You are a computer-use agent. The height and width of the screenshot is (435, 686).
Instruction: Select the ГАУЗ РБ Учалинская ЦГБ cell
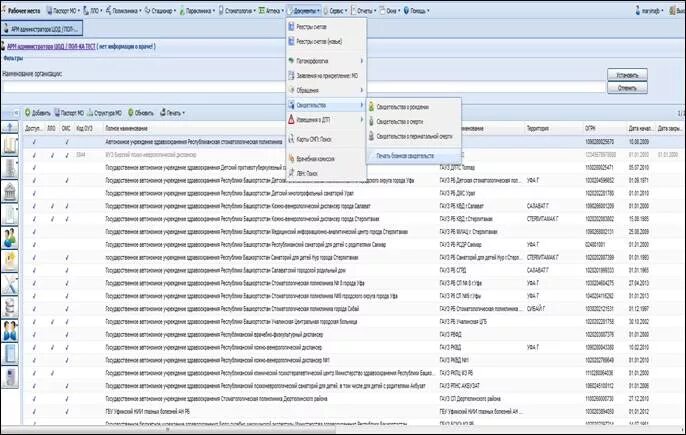pos(463,322)
